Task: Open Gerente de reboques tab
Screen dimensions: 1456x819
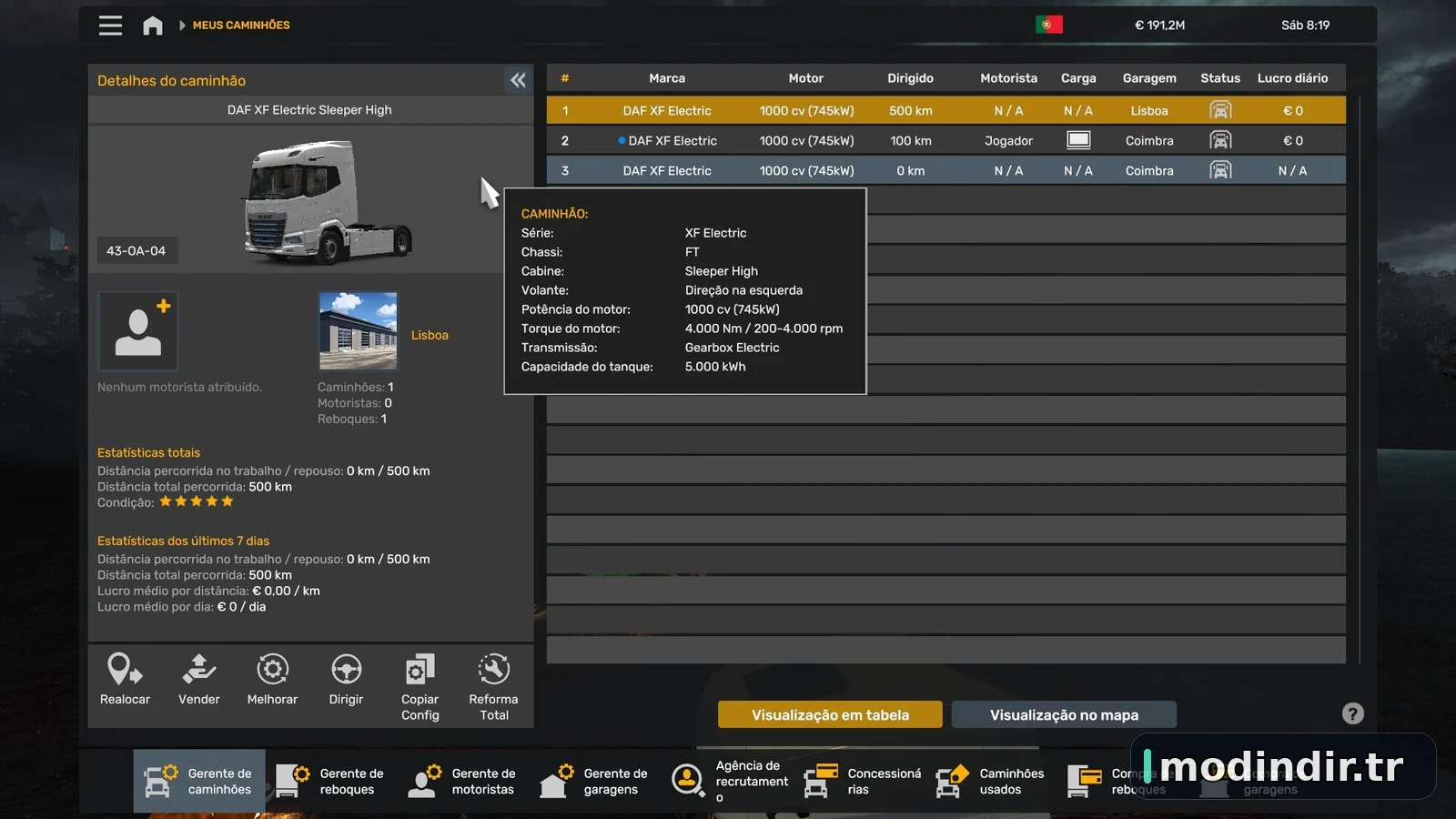Action: coord(331,781)
